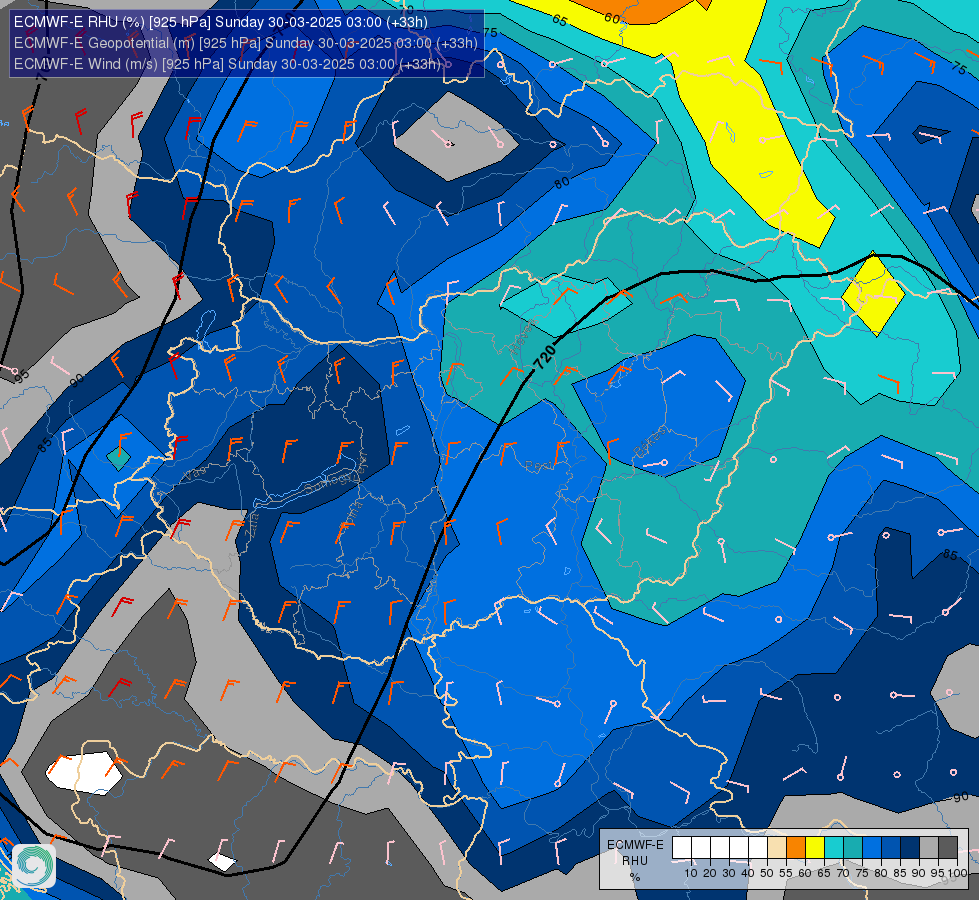
Task: Pick the dark grey 95–100% legend swatch
Action: pyautogui.click(x=948, y=848)
